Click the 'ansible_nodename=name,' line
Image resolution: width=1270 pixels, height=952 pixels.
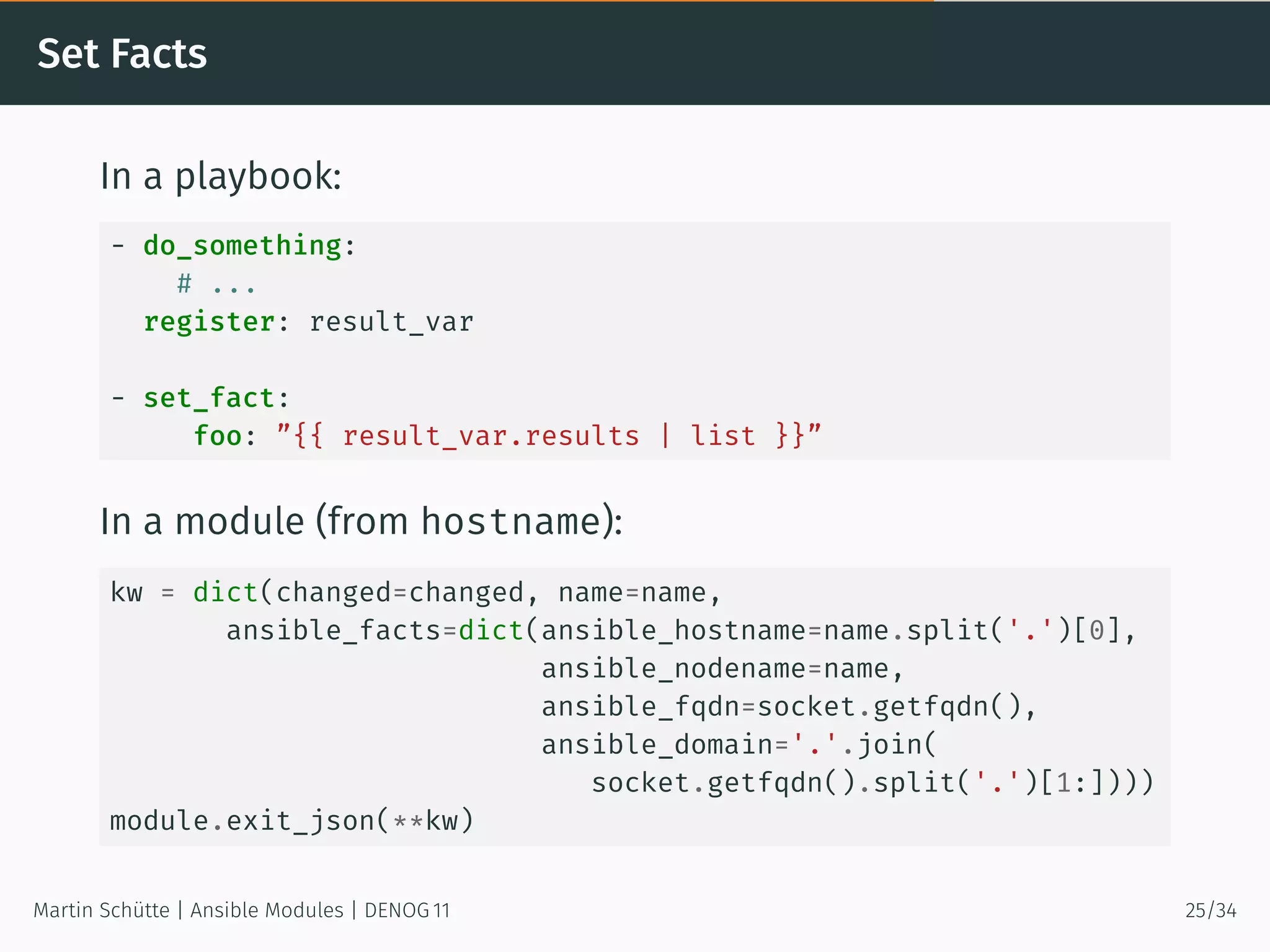click(x=722, y=669)
